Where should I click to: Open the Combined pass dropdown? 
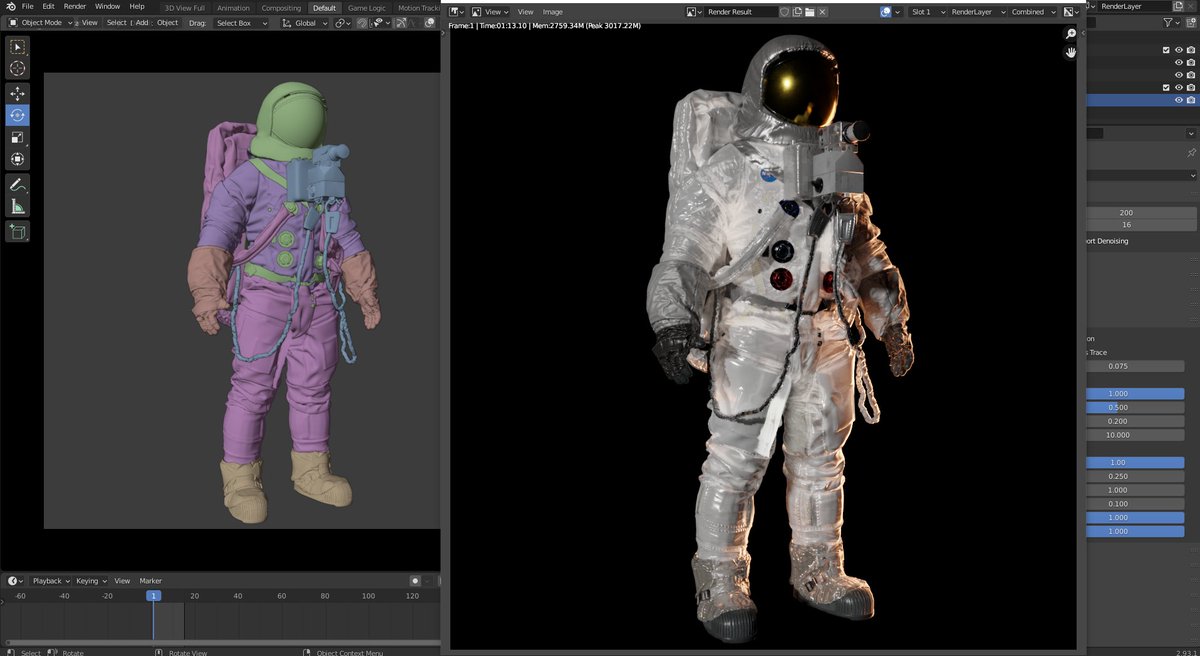coord(1032,12)
